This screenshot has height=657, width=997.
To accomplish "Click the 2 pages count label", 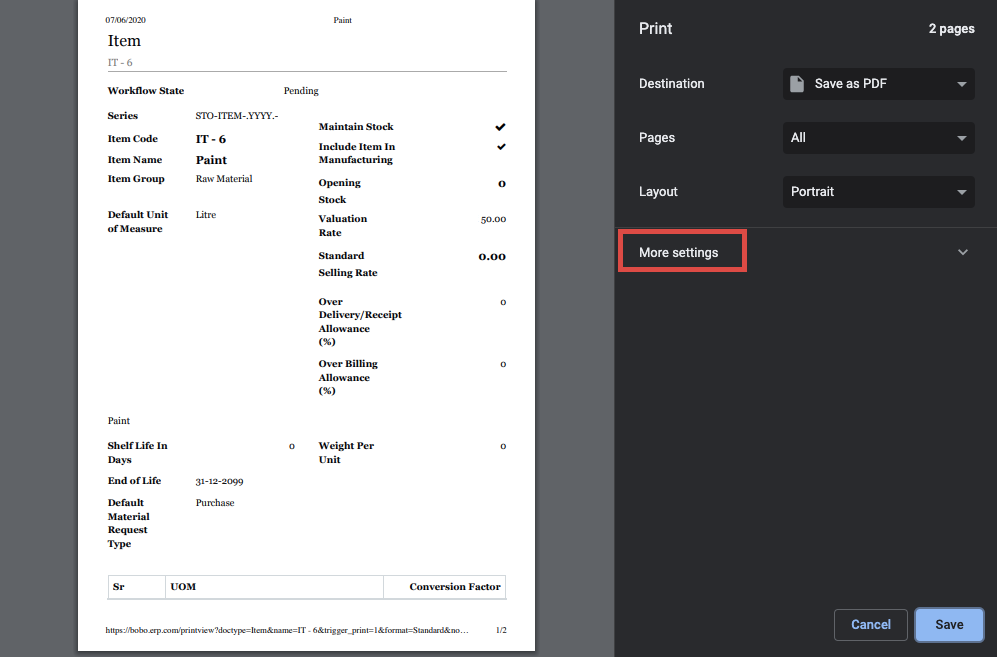I will [x=950, y=29].
